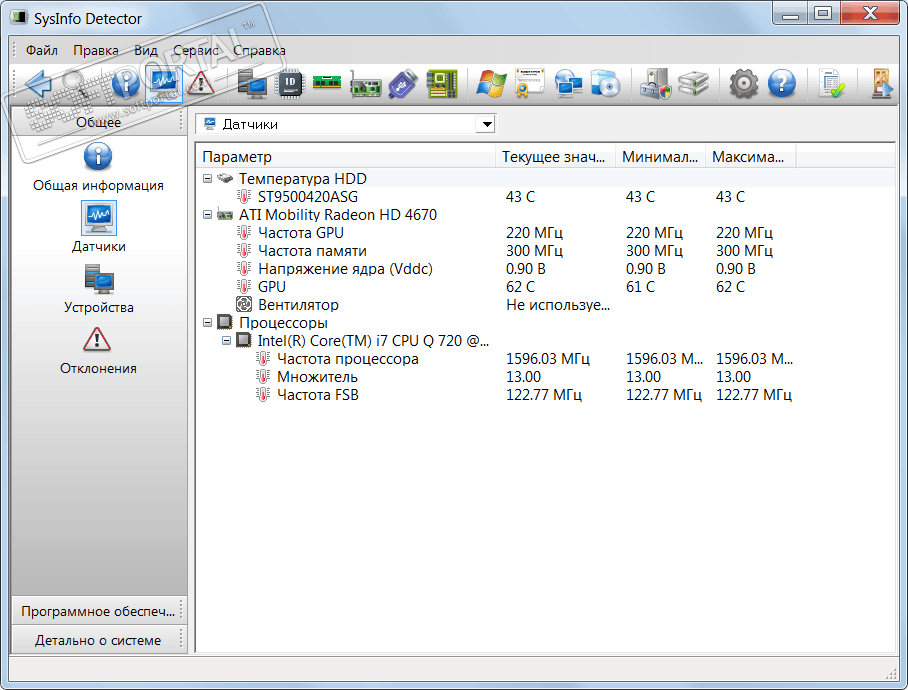The width and height of the screenshot is (908, 690).
Task: Open the Сервис menu
Action: [196, 50]
